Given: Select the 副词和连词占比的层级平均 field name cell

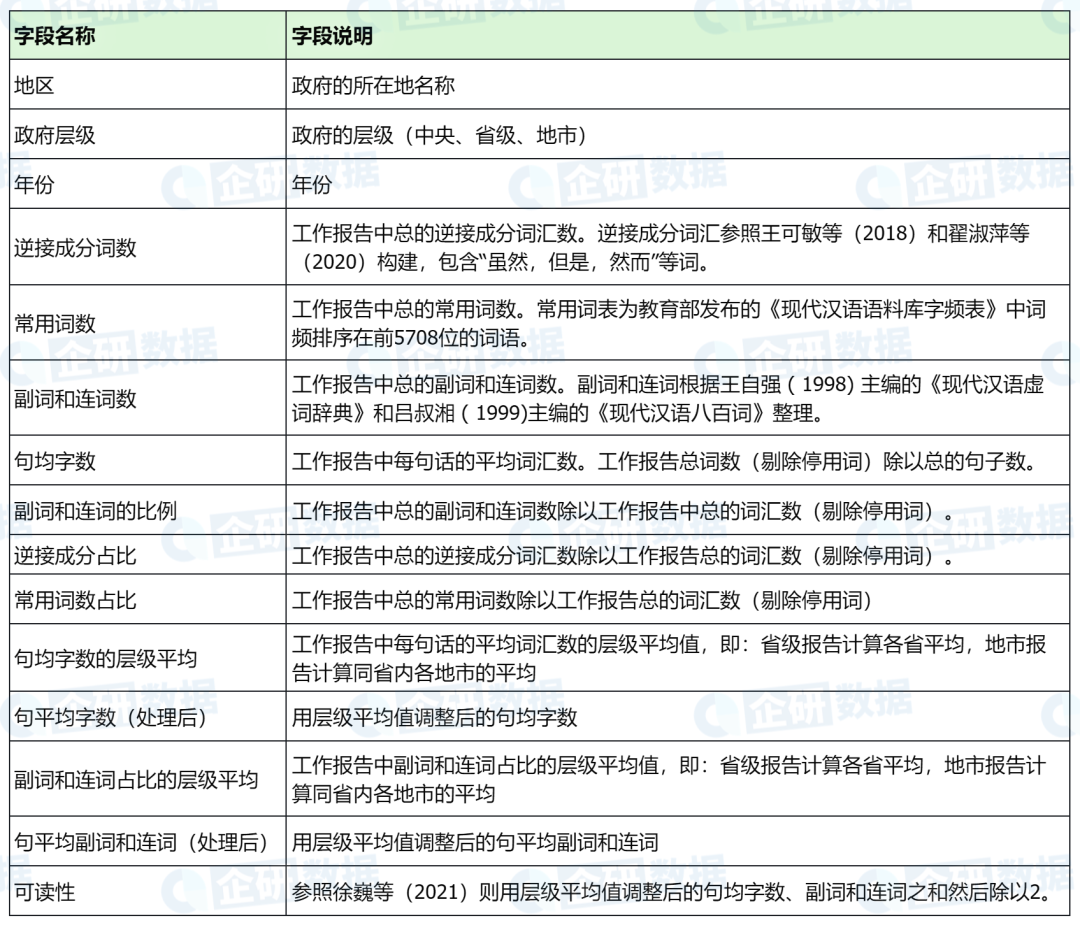Looking at the screenshot, I should (148, 779).
